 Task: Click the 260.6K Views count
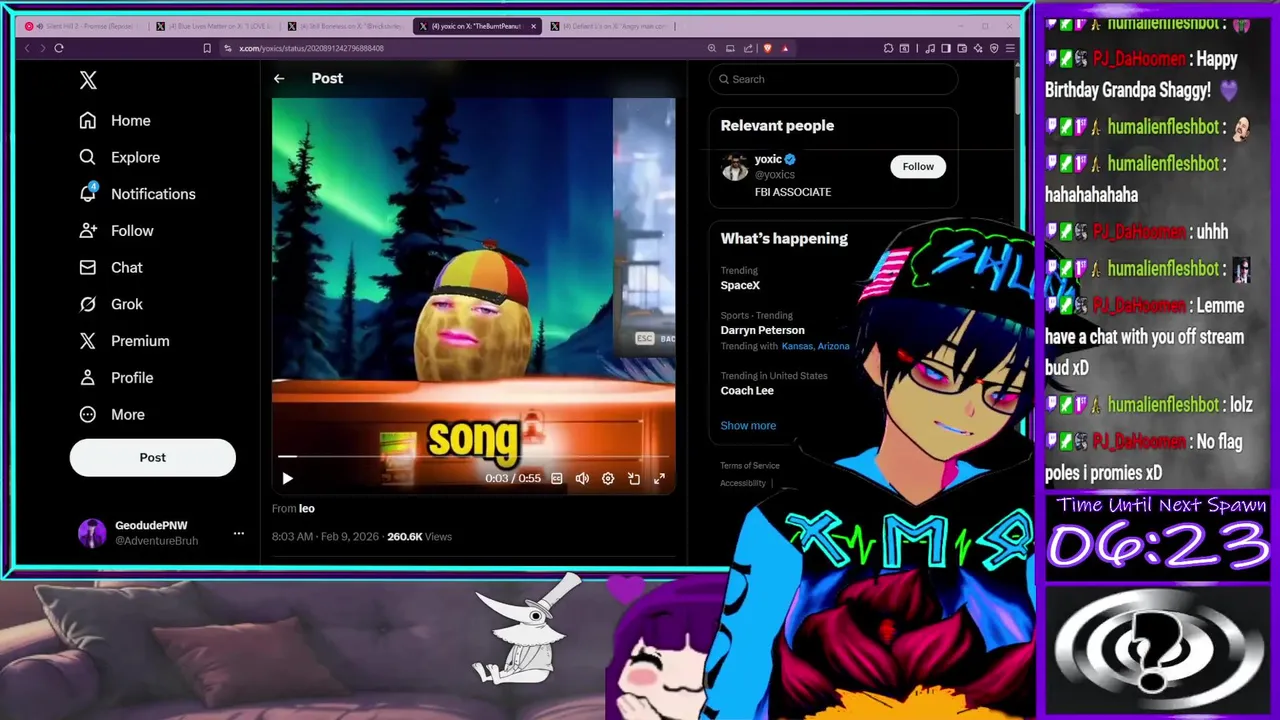click(420, 537)
